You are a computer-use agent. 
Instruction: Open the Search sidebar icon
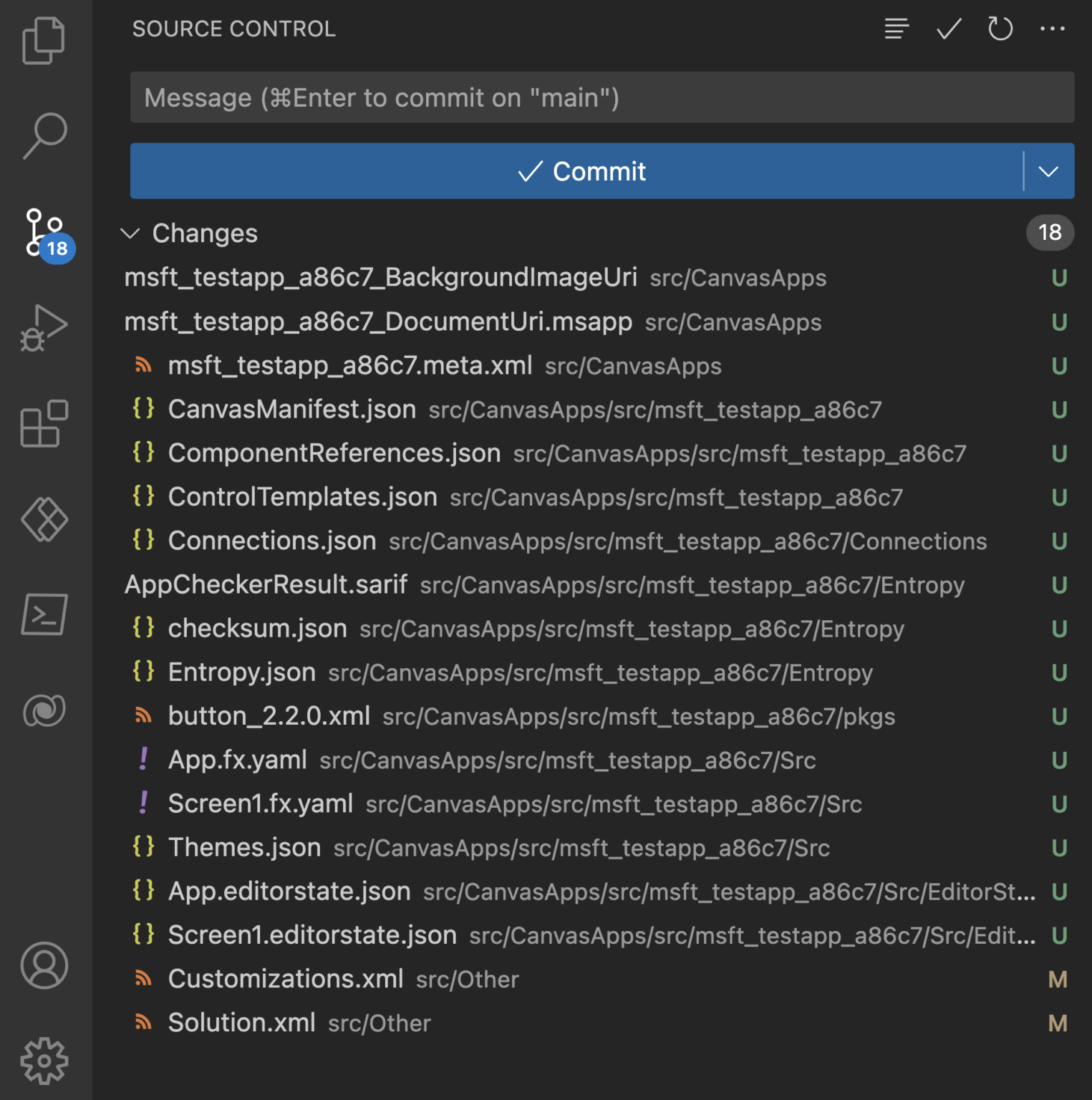click(43, 135)
